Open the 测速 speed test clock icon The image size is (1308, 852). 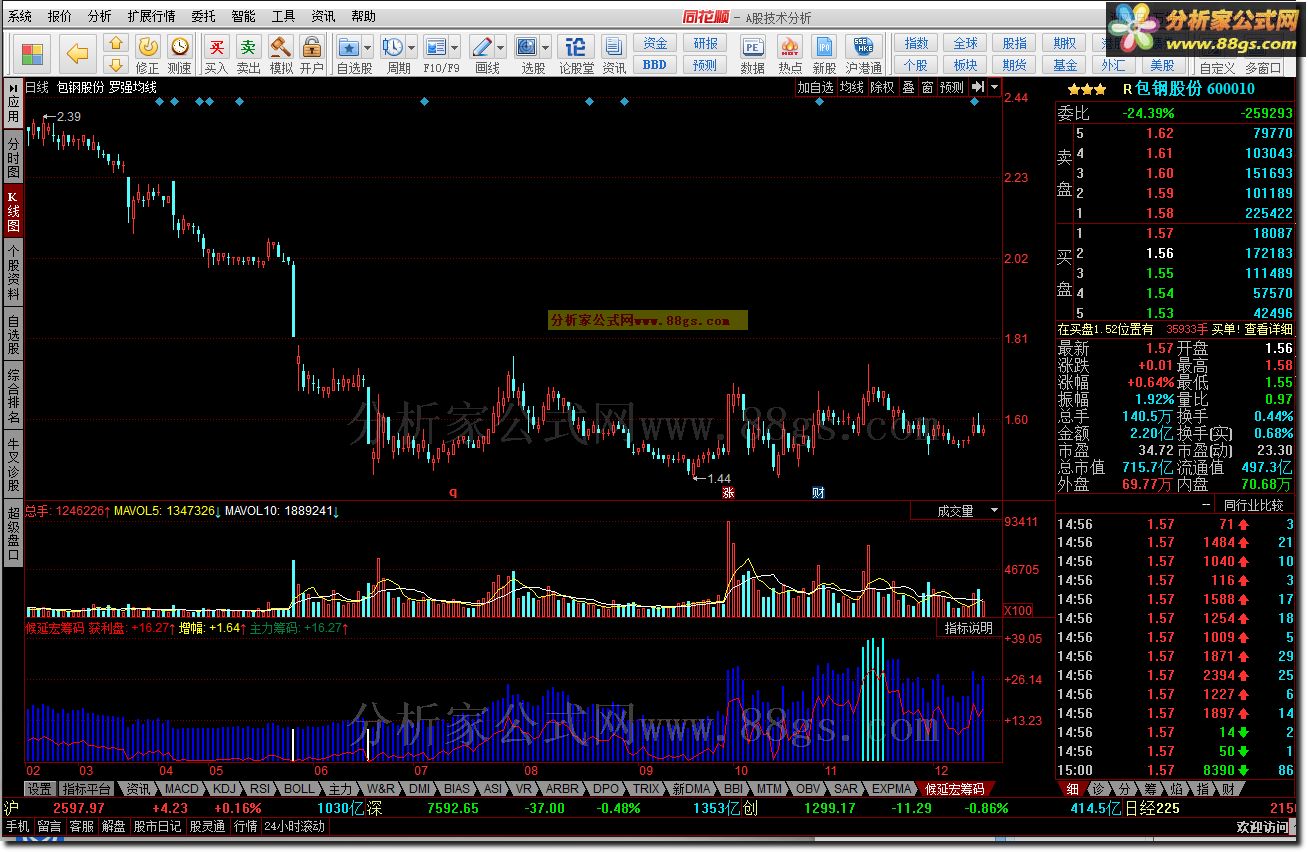180,46
